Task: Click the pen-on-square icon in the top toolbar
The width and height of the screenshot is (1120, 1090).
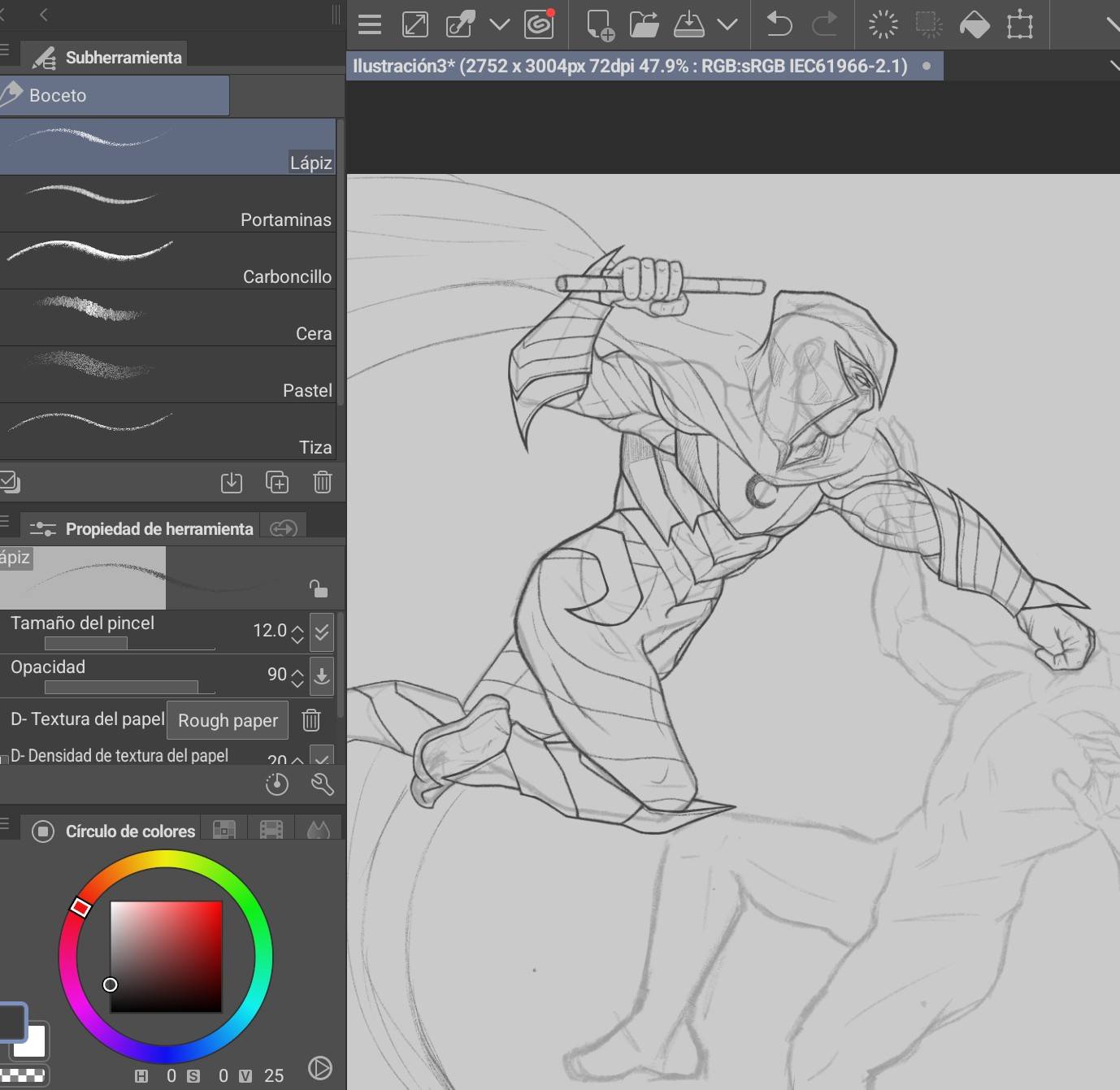Action: coord(461,24)
